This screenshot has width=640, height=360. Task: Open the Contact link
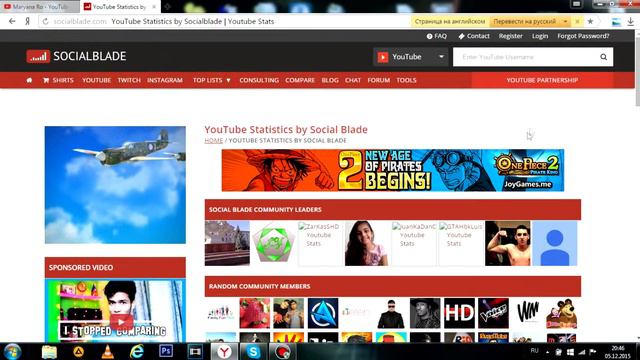[x=473, y=36]
